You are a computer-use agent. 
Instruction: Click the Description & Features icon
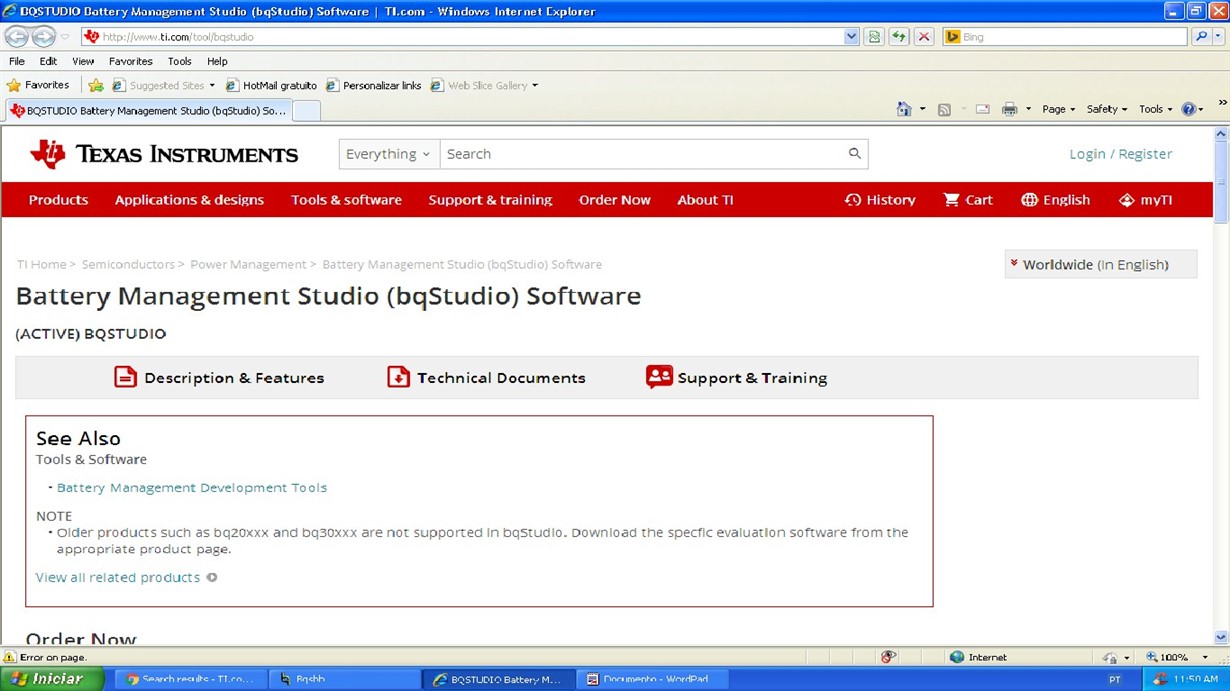125,377
